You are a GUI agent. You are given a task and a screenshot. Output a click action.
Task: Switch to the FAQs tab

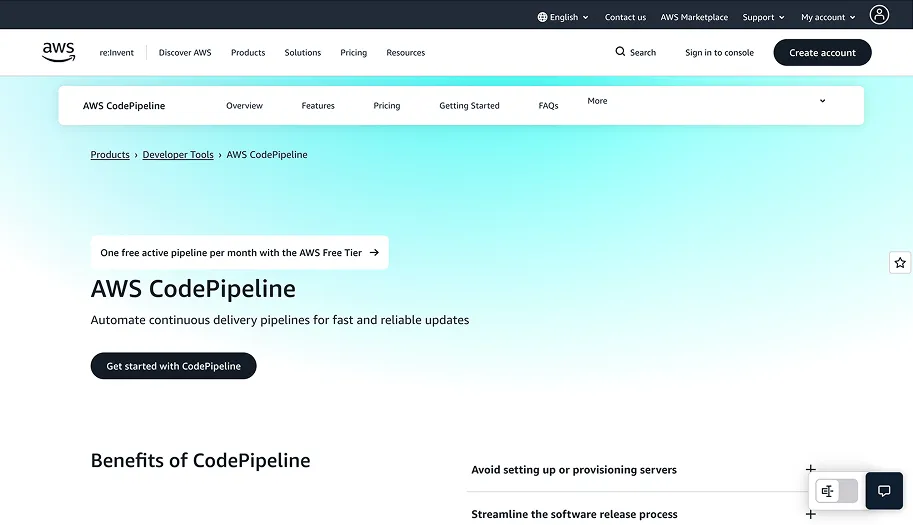click(x=548, y=105)
